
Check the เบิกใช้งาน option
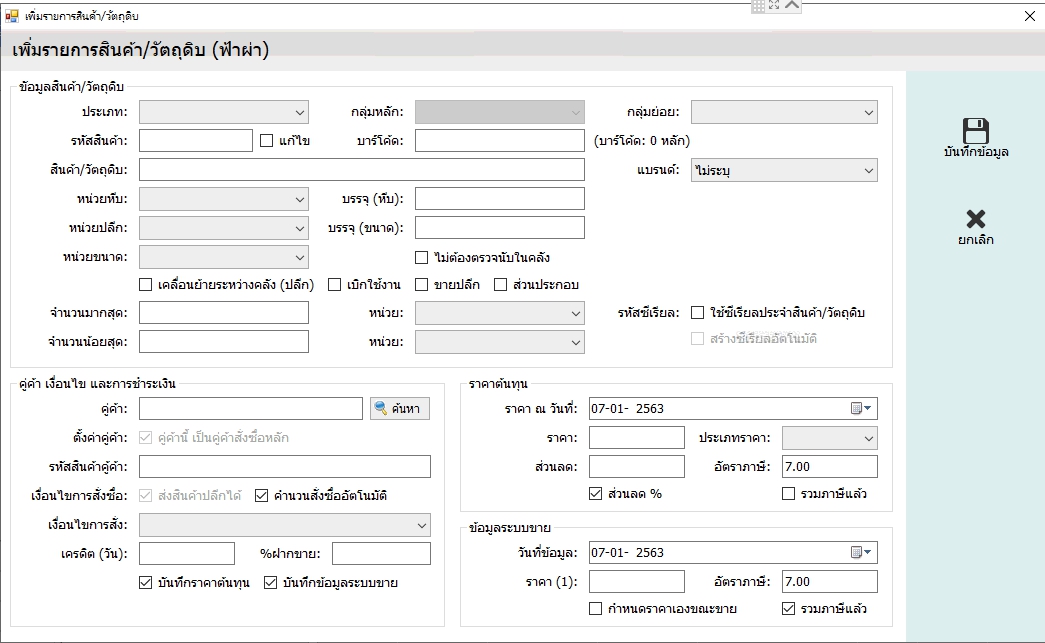[335, 285]
